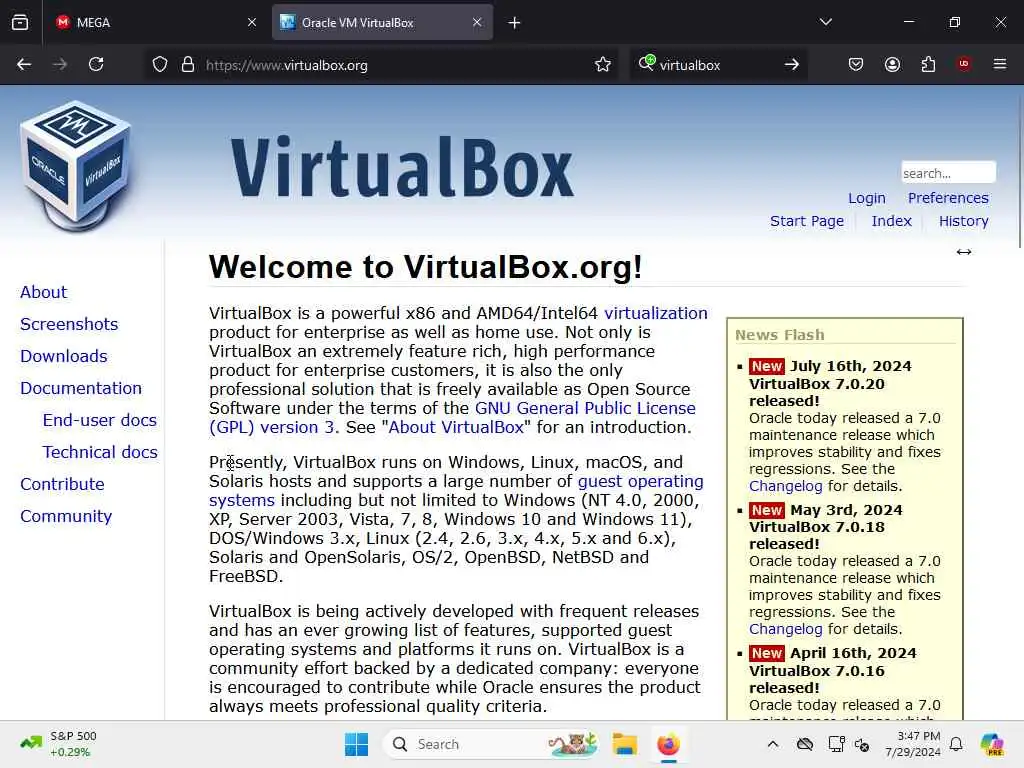Save page to Pocket
Screen dimensions: 1024x768
click(856, 64)
